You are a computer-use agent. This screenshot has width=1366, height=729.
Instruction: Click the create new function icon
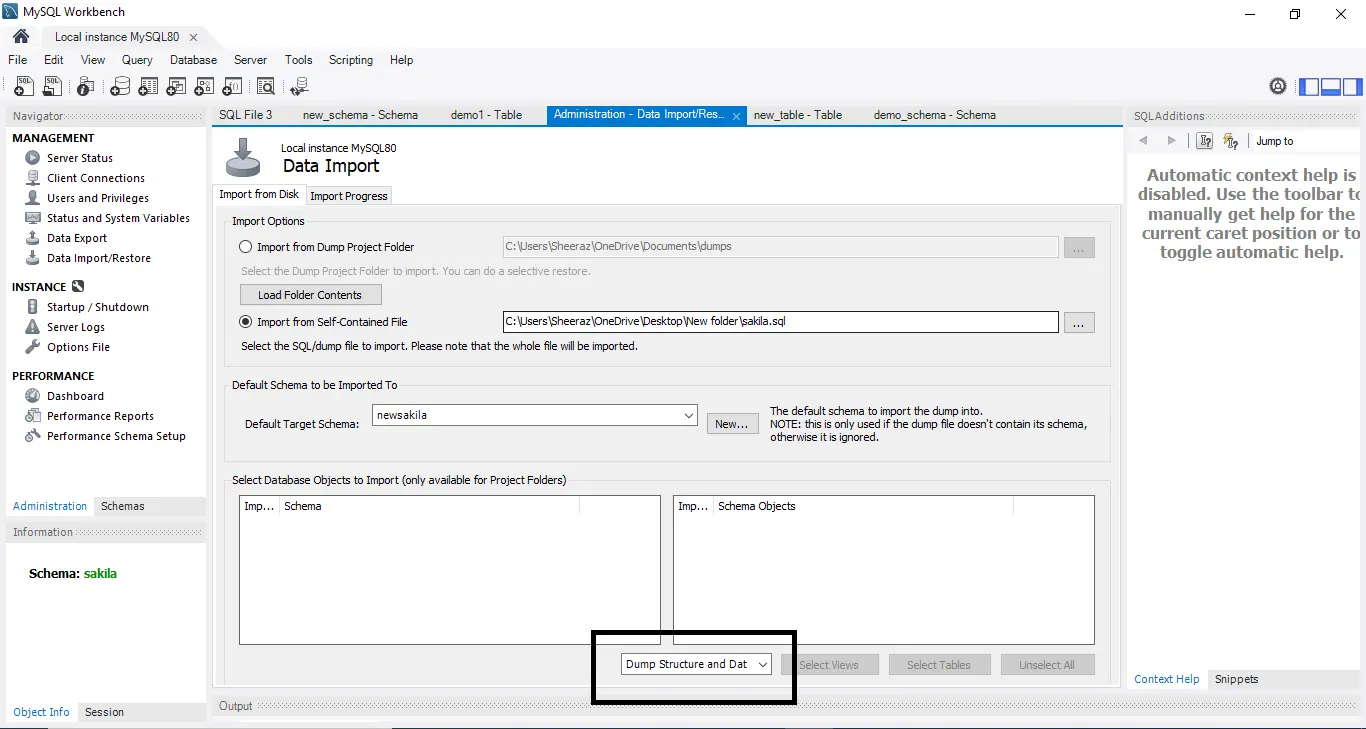pos(232,87)
